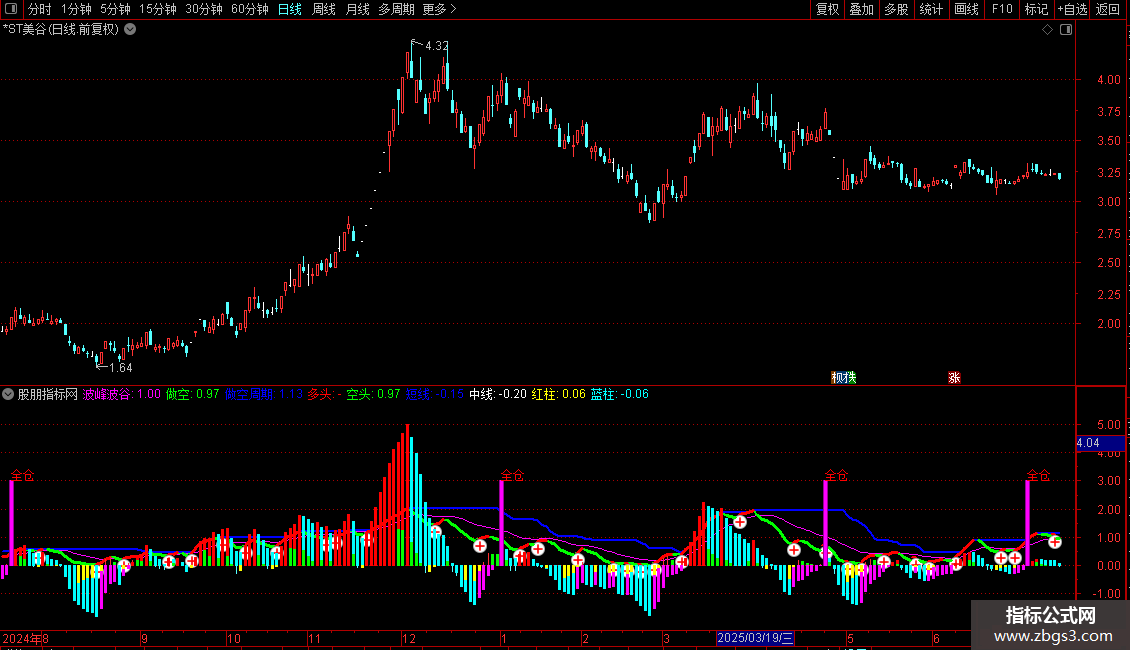The image size is (1130, 650).
Task: Select the 60分钟 period tab
Action: [x=249, y=9]
